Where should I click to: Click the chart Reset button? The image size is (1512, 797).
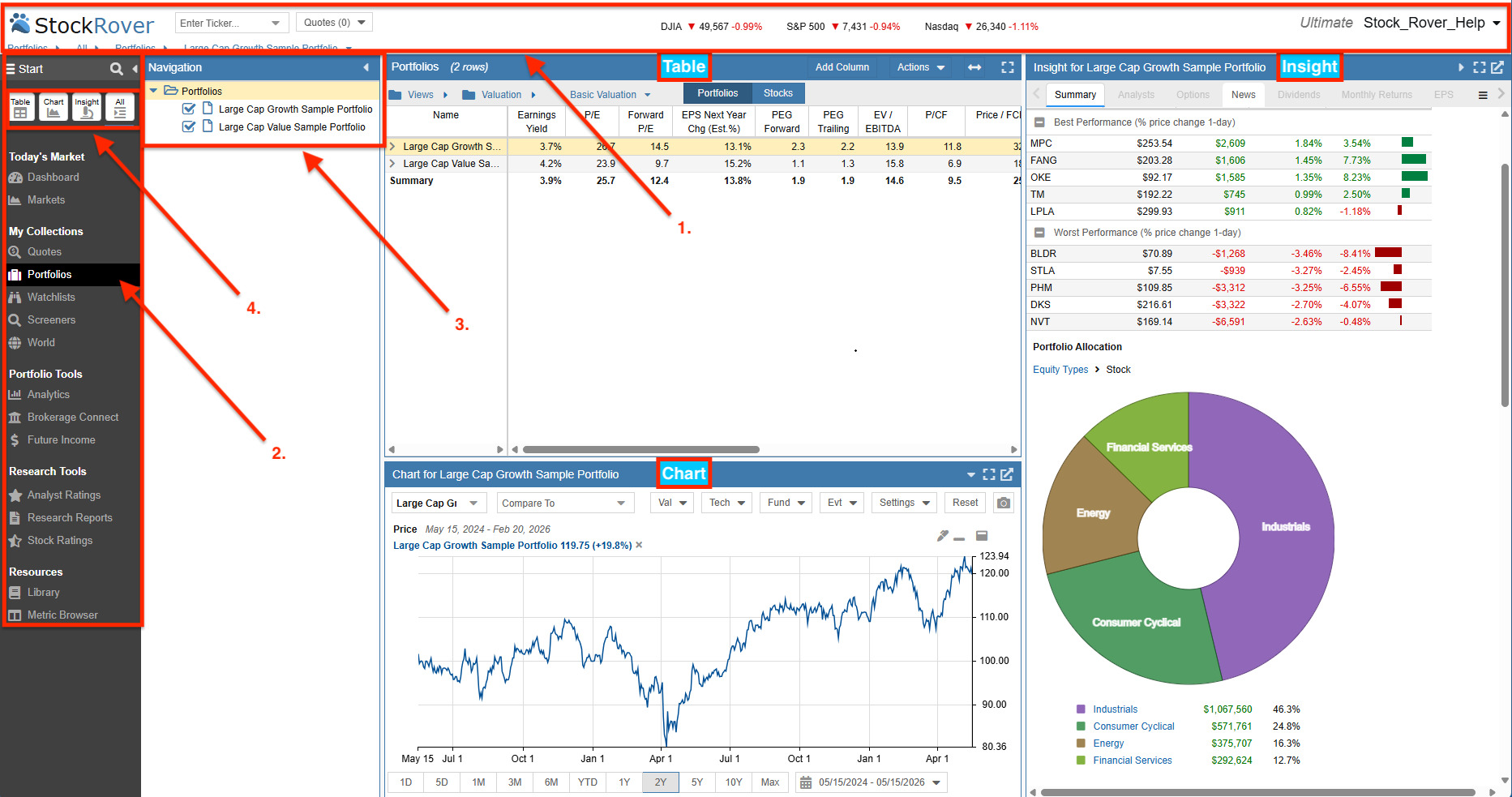965,503
